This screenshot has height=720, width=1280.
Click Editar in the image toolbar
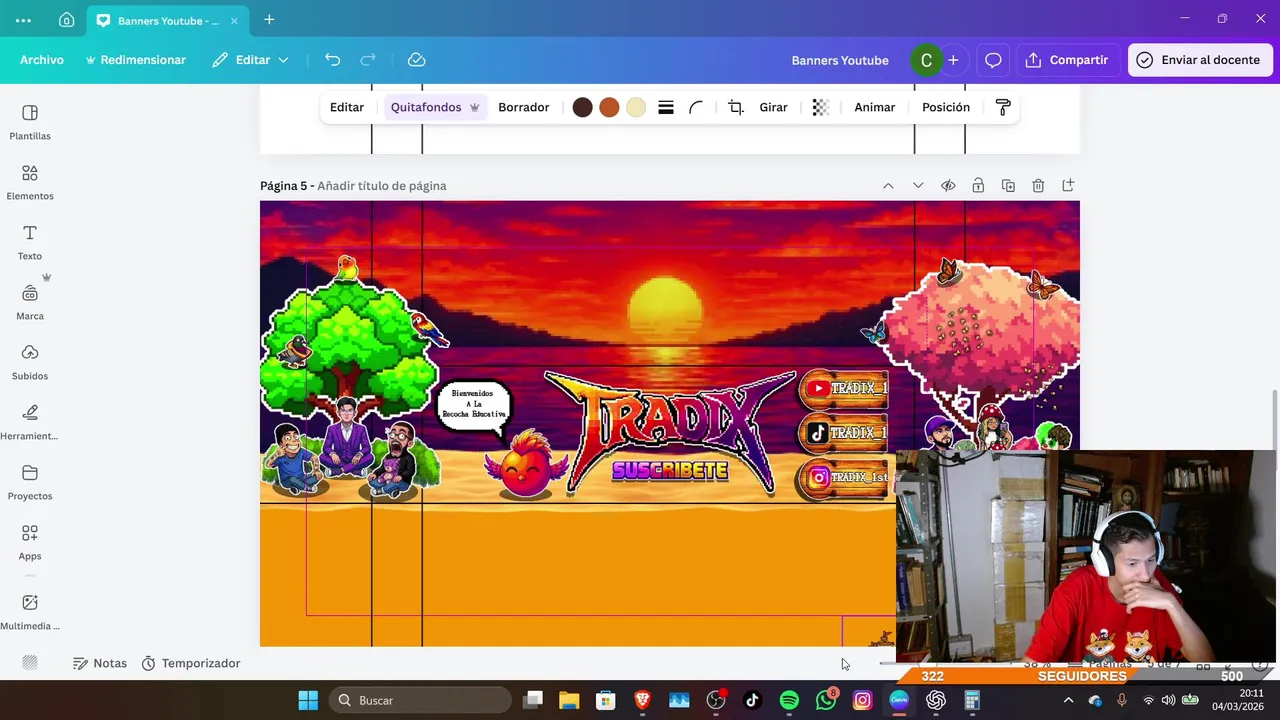[x=347, y=107]
